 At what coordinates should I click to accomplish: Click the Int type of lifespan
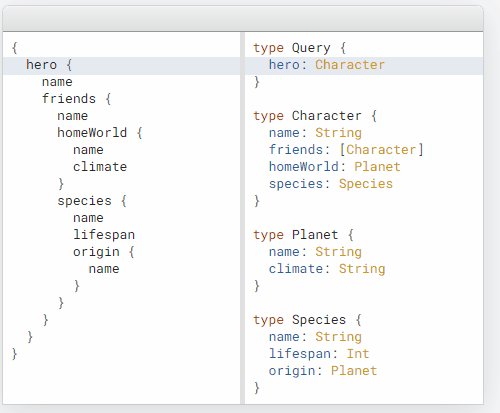point(358,354)
